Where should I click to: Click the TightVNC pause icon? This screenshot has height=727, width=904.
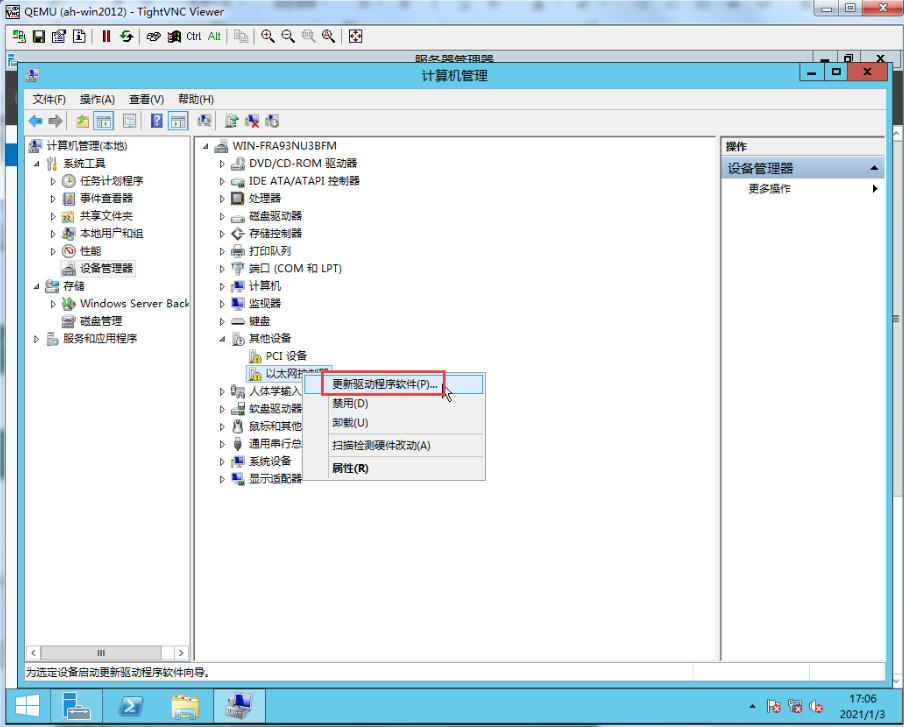(106, 36)
